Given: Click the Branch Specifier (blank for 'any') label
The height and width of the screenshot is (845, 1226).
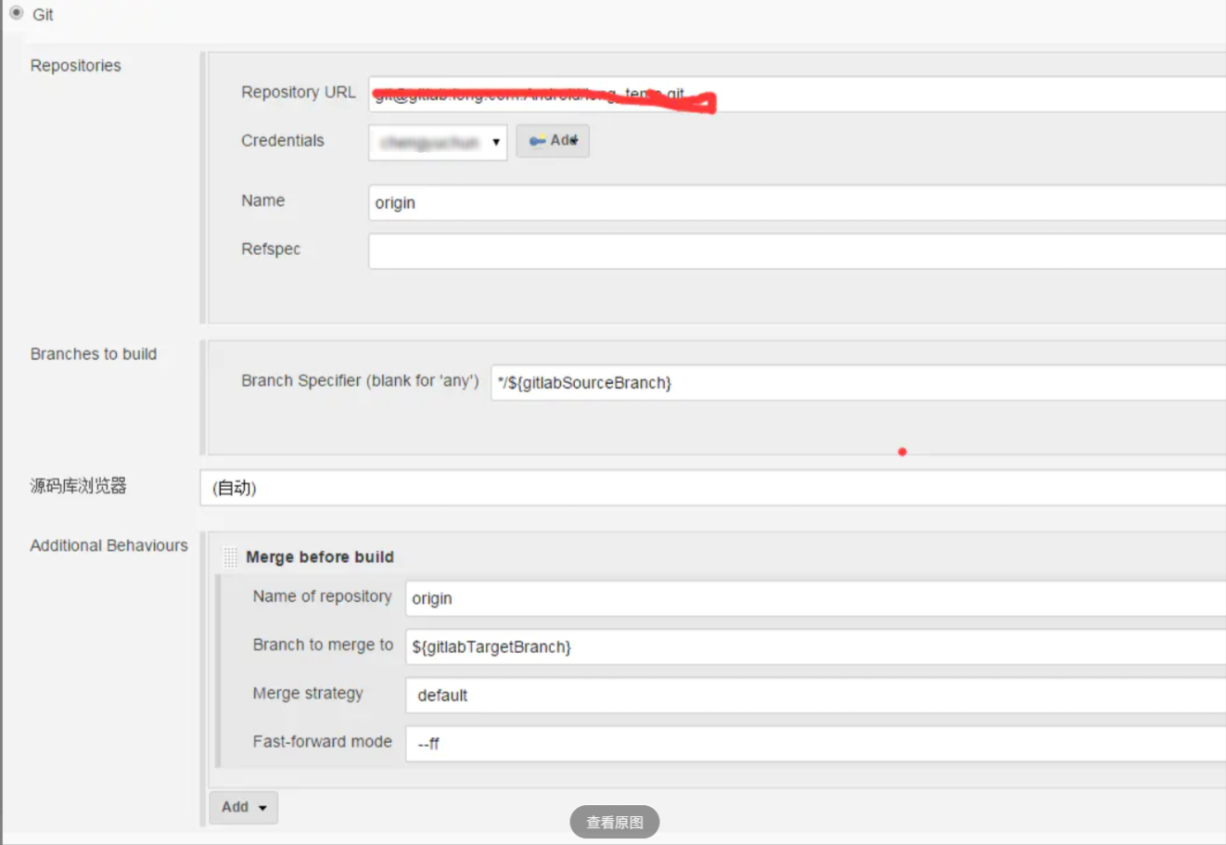Looking at the screenshot, I should click(360, 381).
